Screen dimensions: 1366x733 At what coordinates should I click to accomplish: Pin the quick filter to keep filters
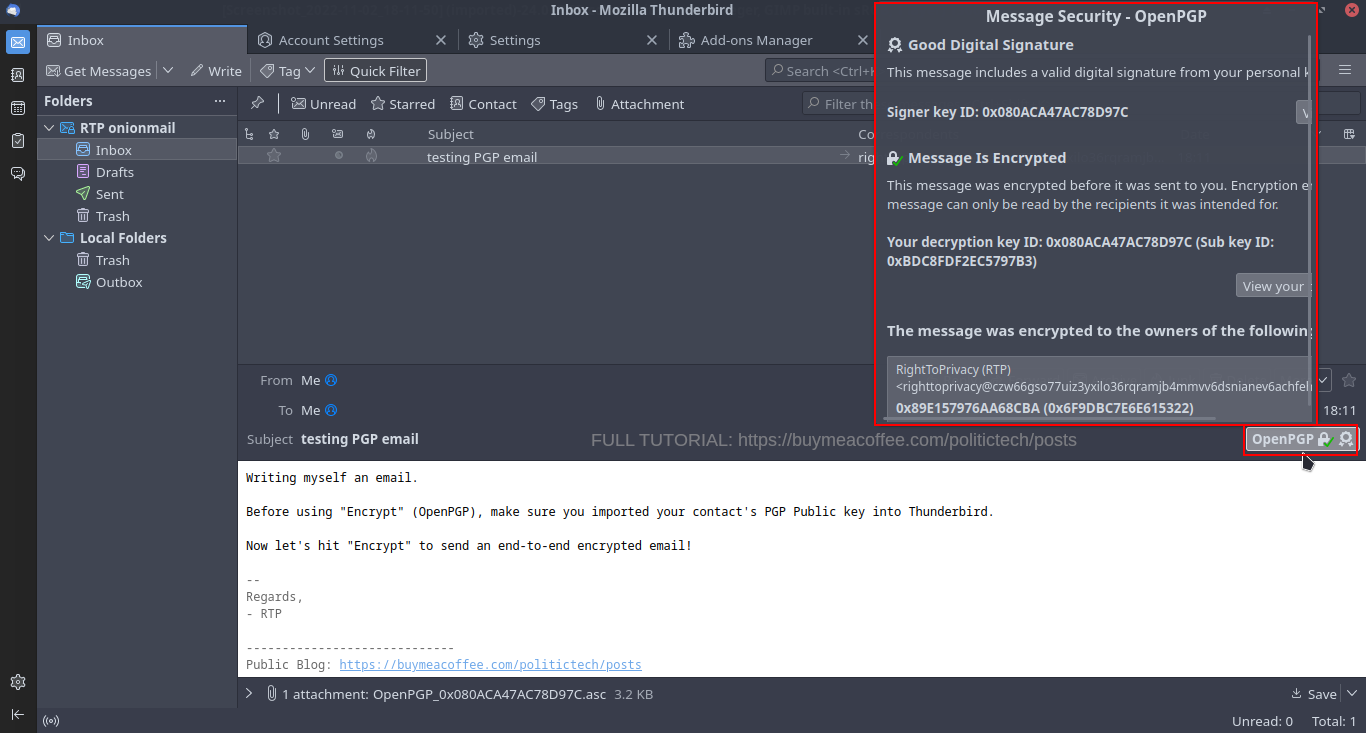[258, 103]
